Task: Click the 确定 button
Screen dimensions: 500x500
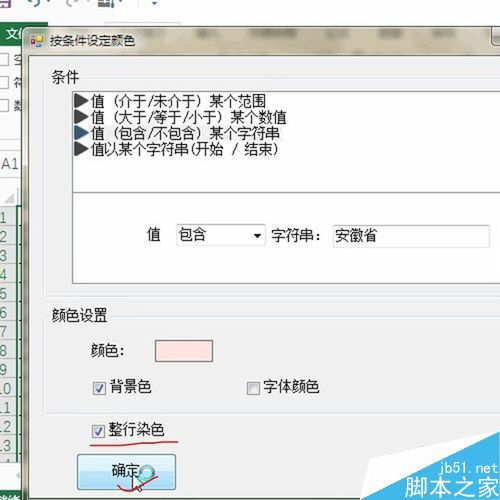Action: coord(126,472)
